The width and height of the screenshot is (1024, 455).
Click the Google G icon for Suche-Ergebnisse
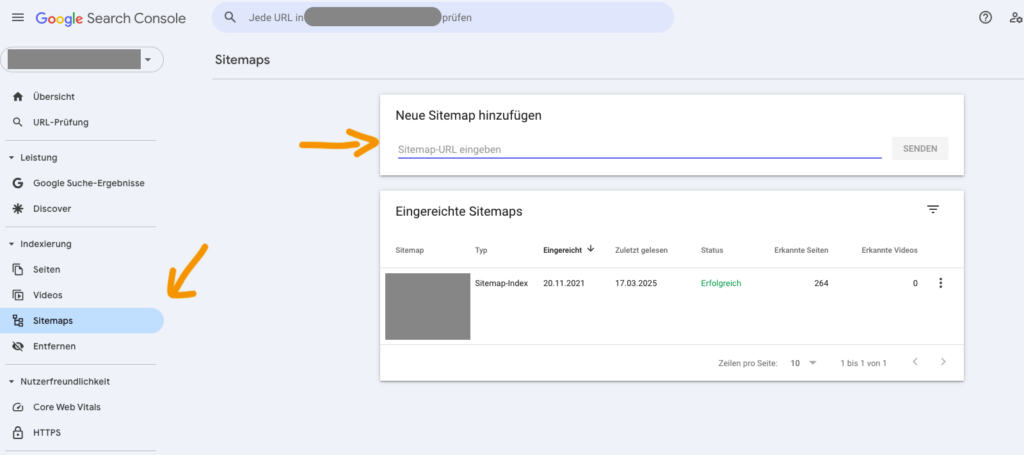click(x=18, y=183)
